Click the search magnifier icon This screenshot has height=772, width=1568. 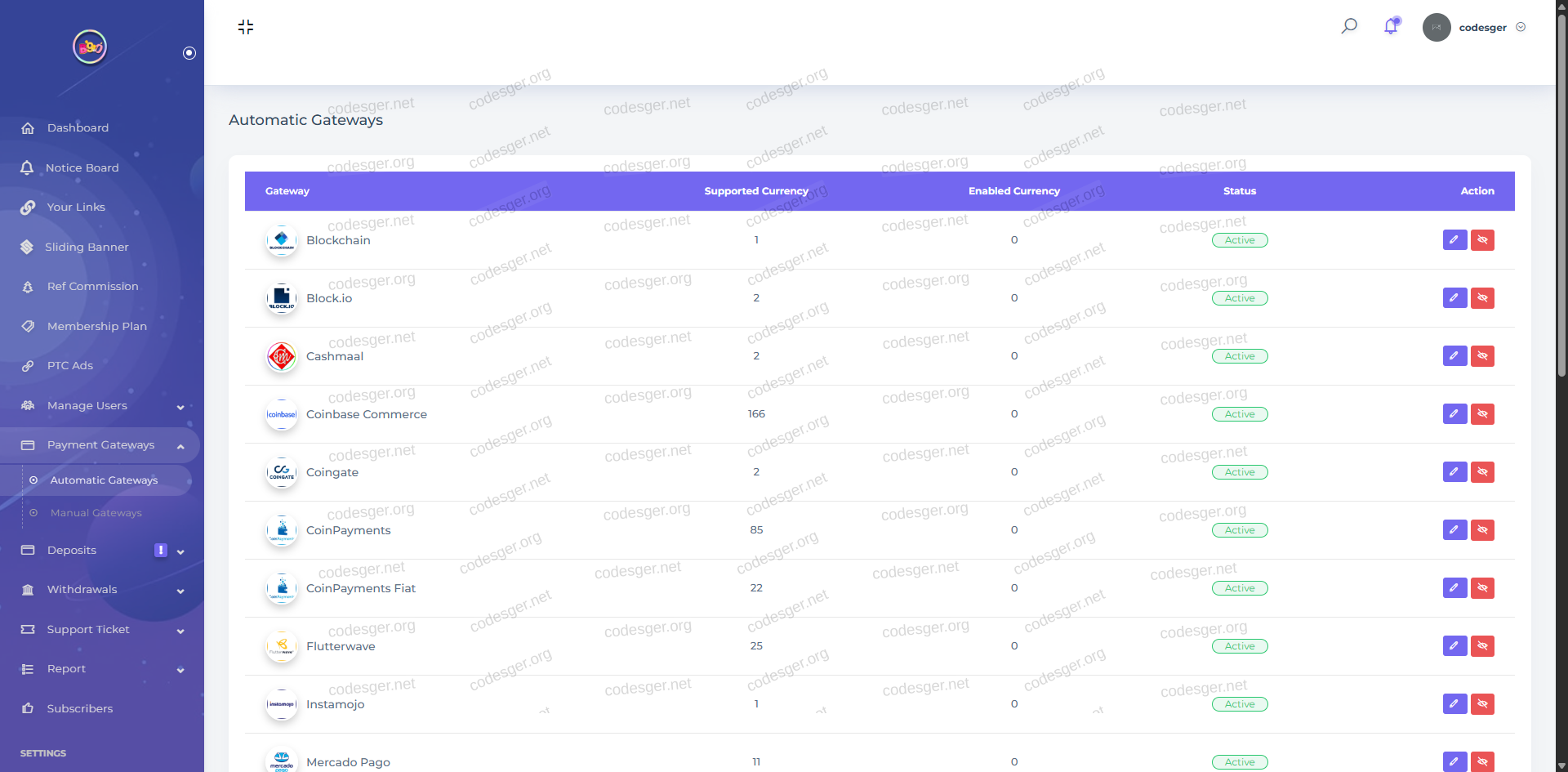(x=1349, y=26)
